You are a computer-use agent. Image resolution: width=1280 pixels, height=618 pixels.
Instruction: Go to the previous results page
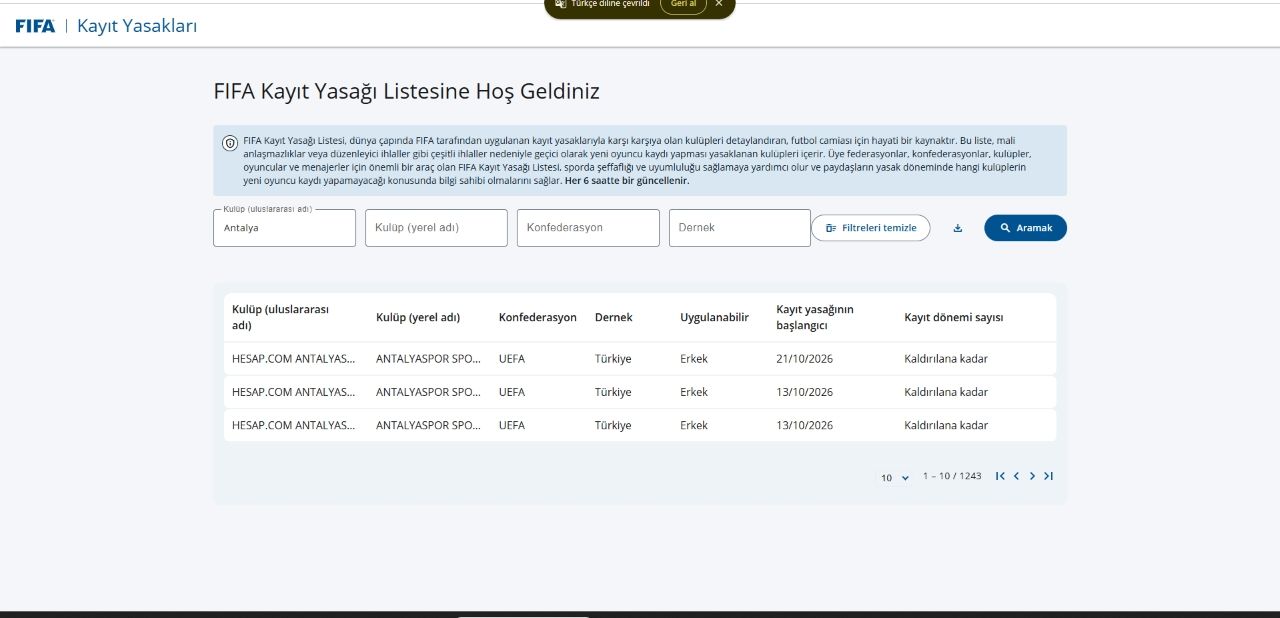point(1016,476)
